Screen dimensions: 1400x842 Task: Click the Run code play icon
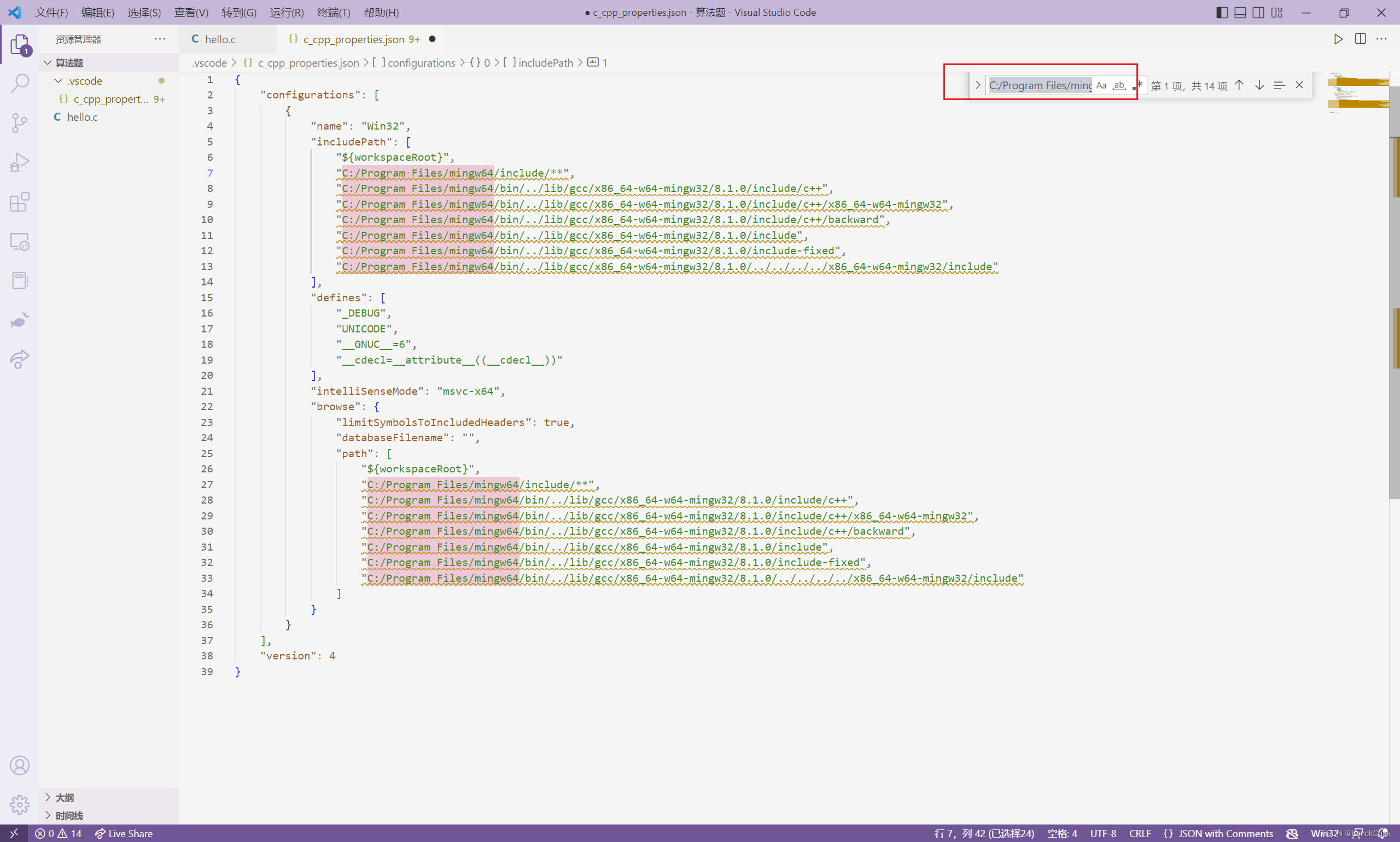point(1338,39)
